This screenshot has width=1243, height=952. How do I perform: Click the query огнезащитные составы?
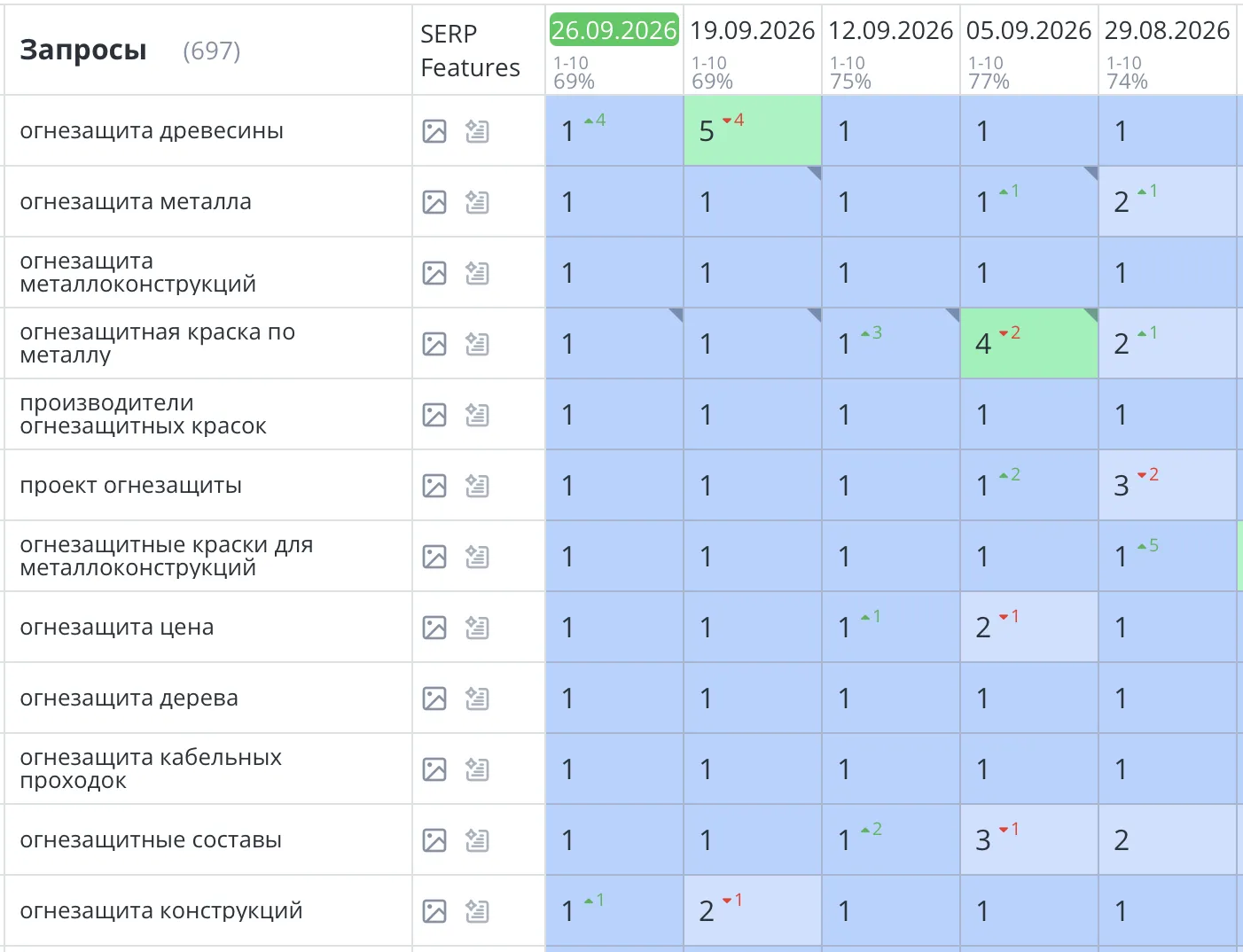pyautogui.click(x=151, y=840)
